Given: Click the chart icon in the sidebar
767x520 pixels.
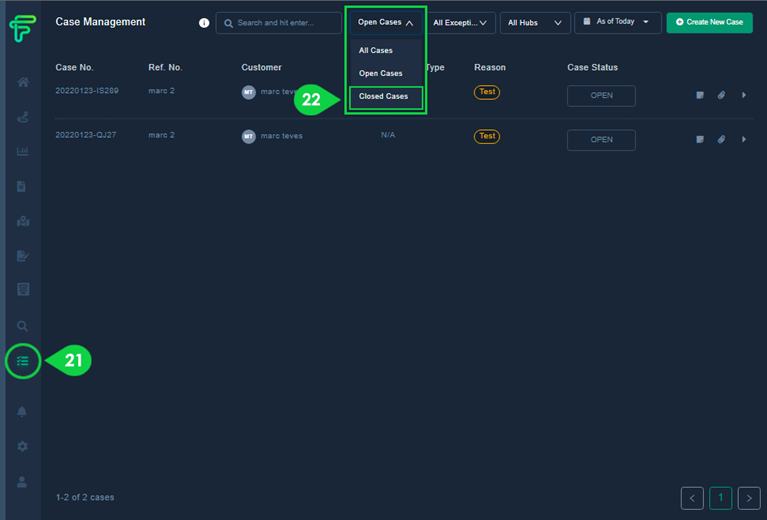Looking at the screenshot, I should [x=22, y=152].
